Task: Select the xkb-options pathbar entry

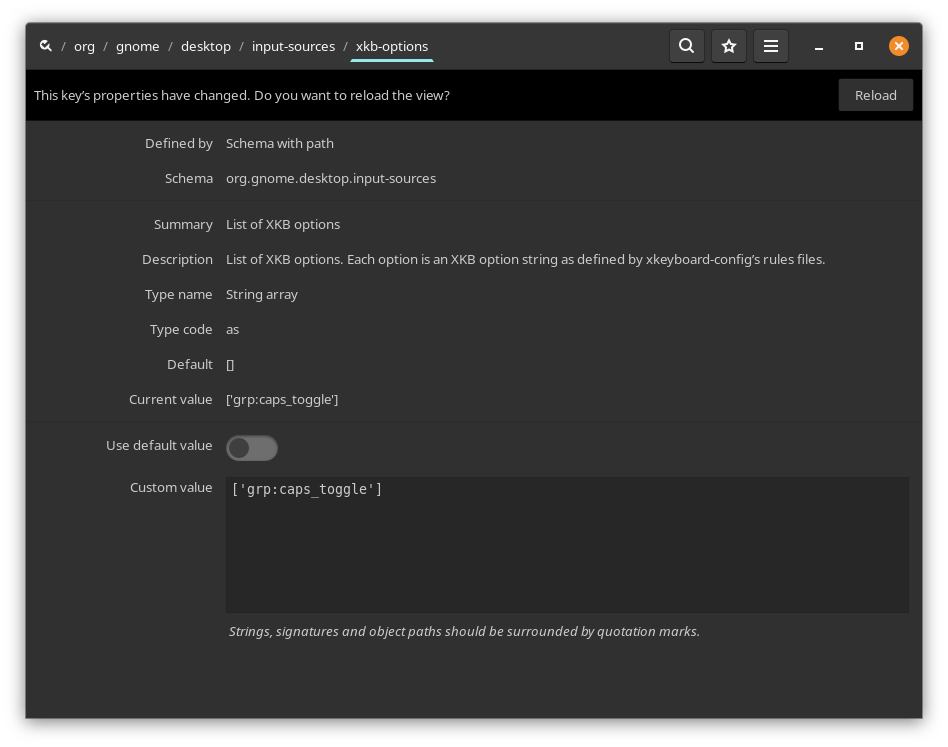Action: (x=392, y=46)
